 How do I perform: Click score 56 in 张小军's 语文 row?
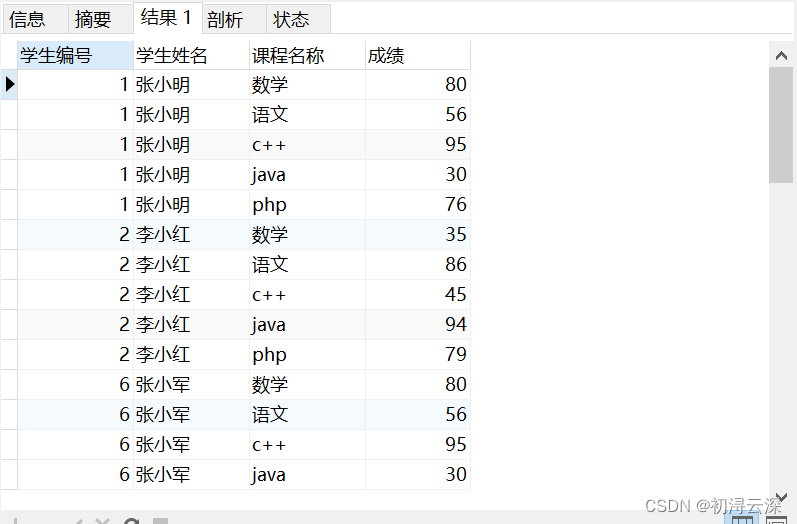coord(418,414)
